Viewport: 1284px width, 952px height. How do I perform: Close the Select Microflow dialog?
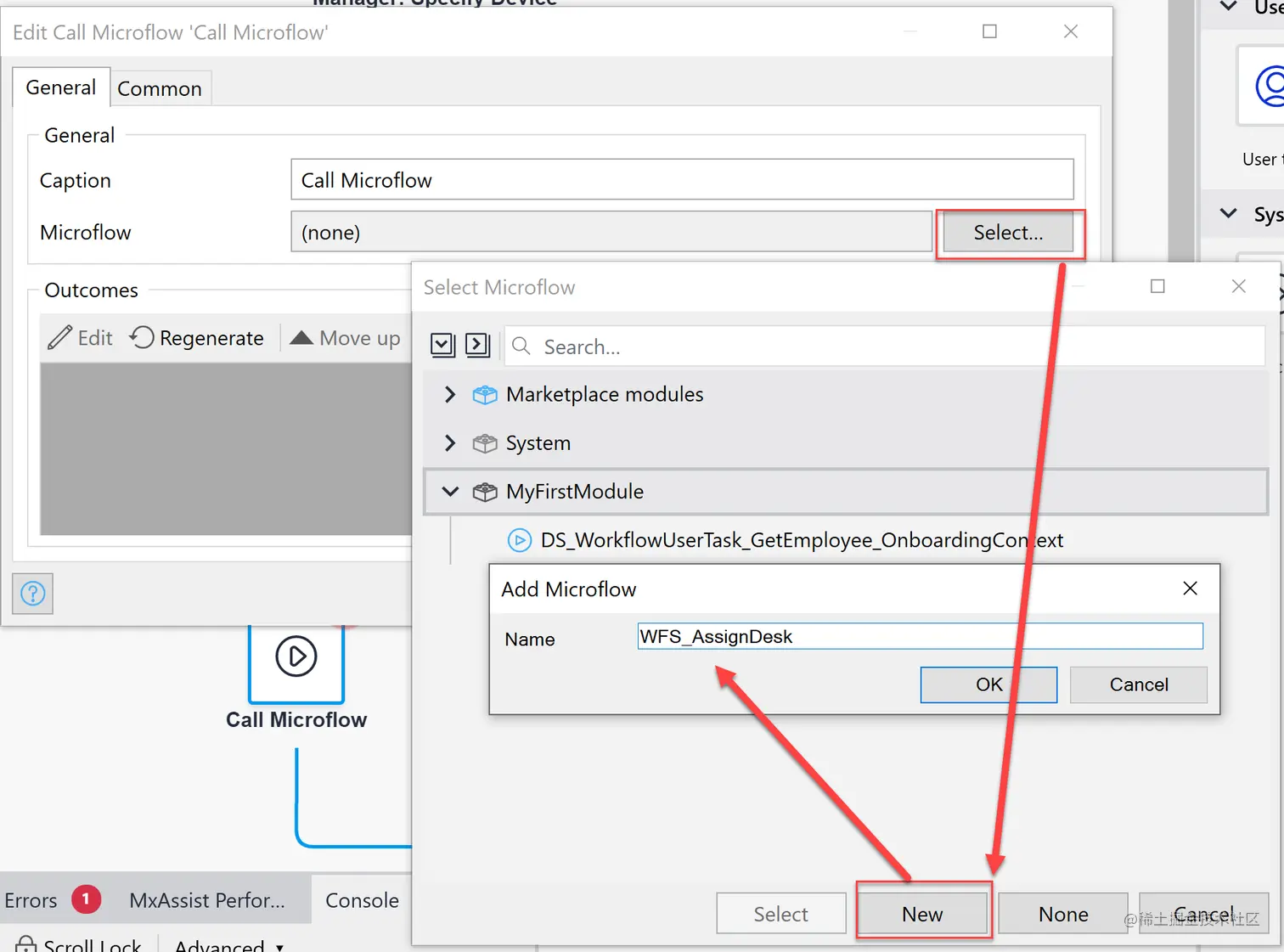(x=1239, y=286)
